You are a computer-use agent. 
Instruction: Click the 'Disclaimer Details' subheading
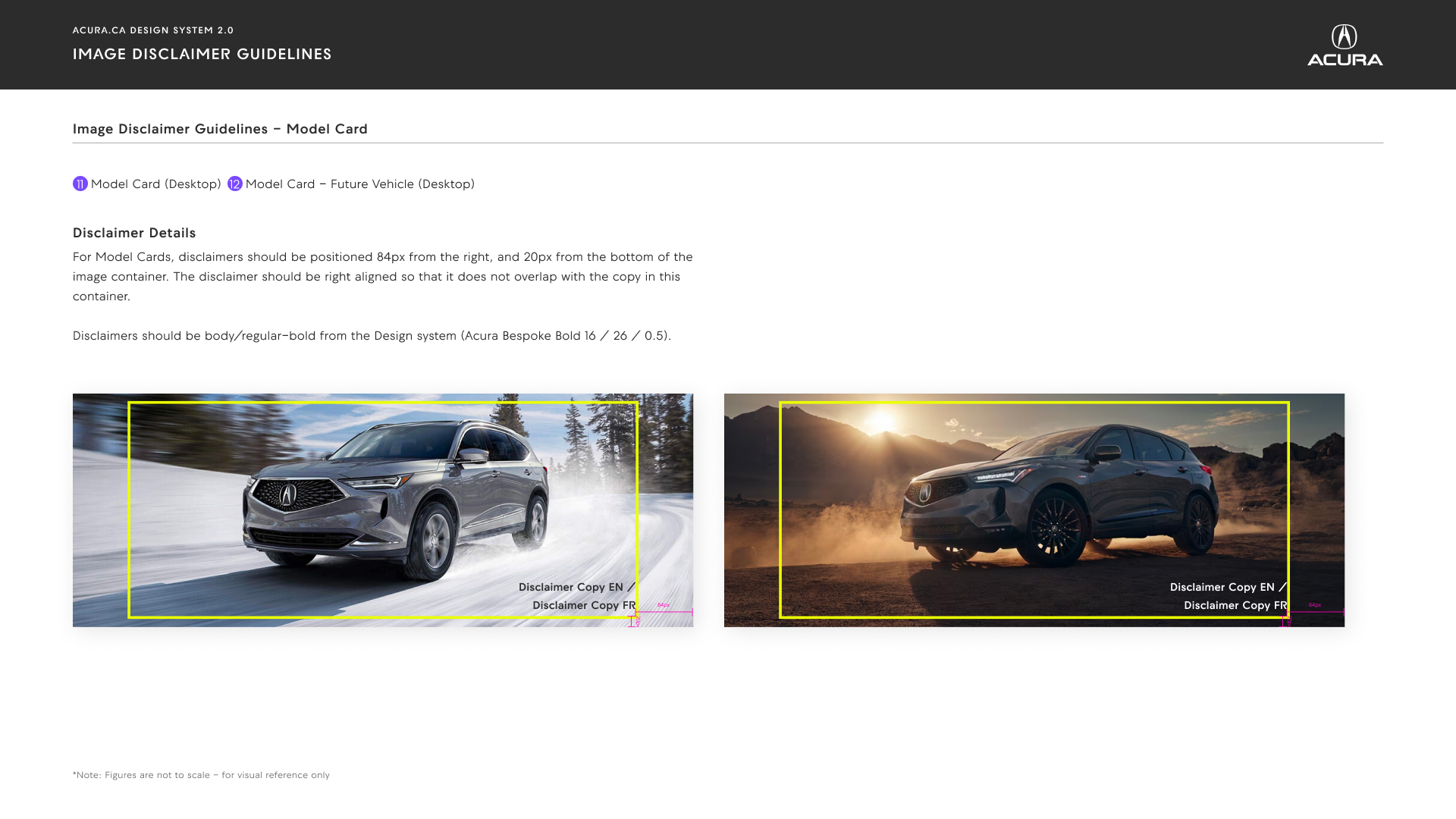coord(134,233)
